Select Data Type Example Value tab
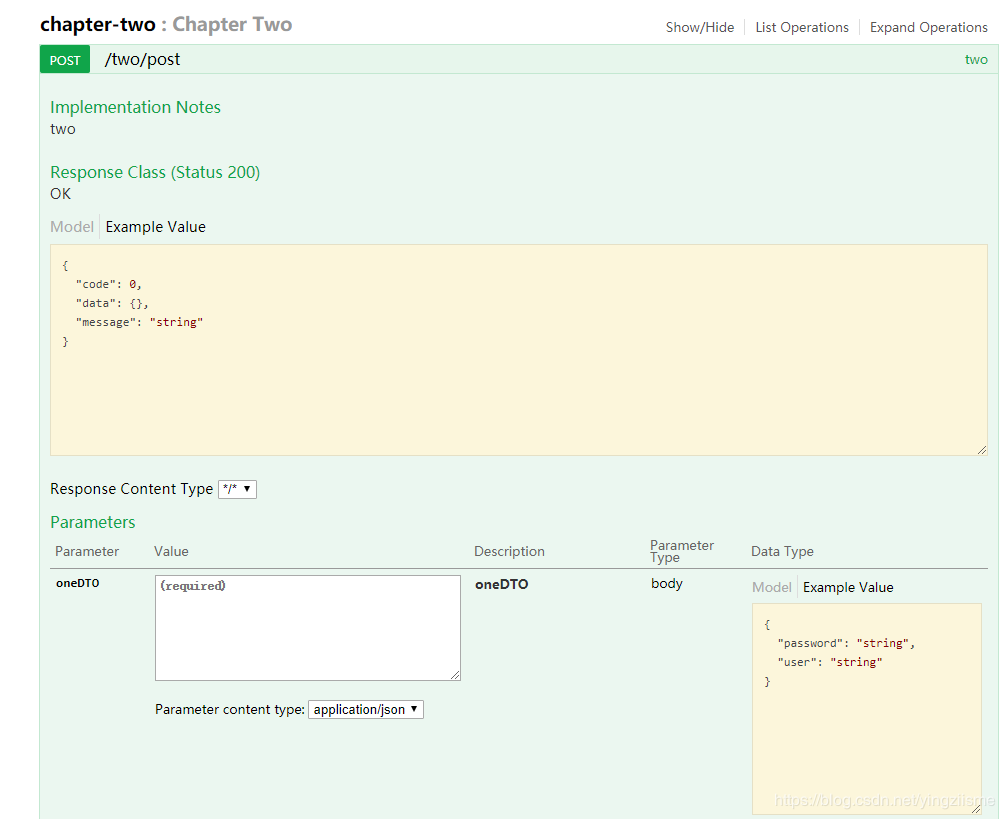This screenshot has height=819, width=1005. 848,587
